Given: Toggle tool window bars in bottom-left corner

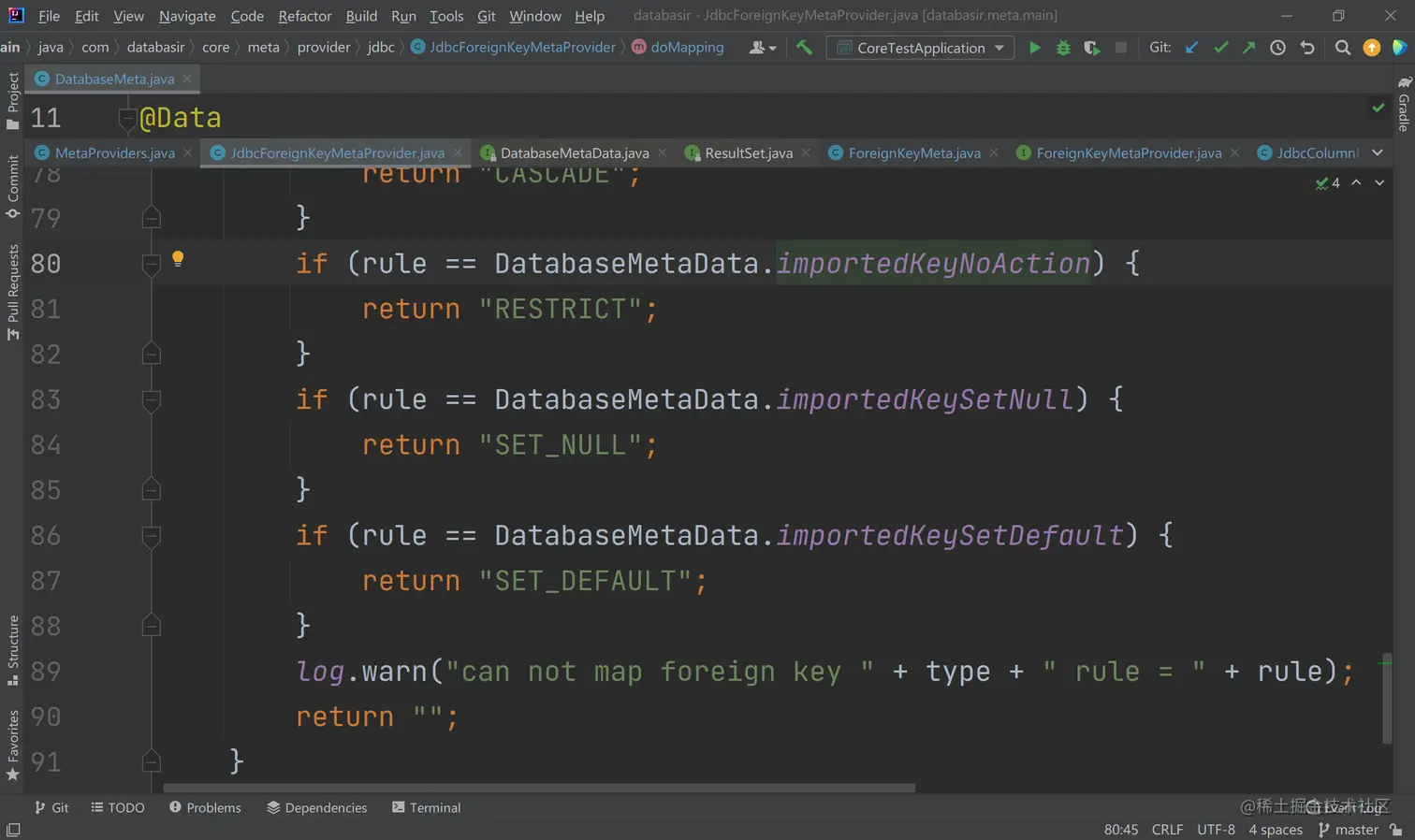Looking at the screenshot, I should [13, 830].
